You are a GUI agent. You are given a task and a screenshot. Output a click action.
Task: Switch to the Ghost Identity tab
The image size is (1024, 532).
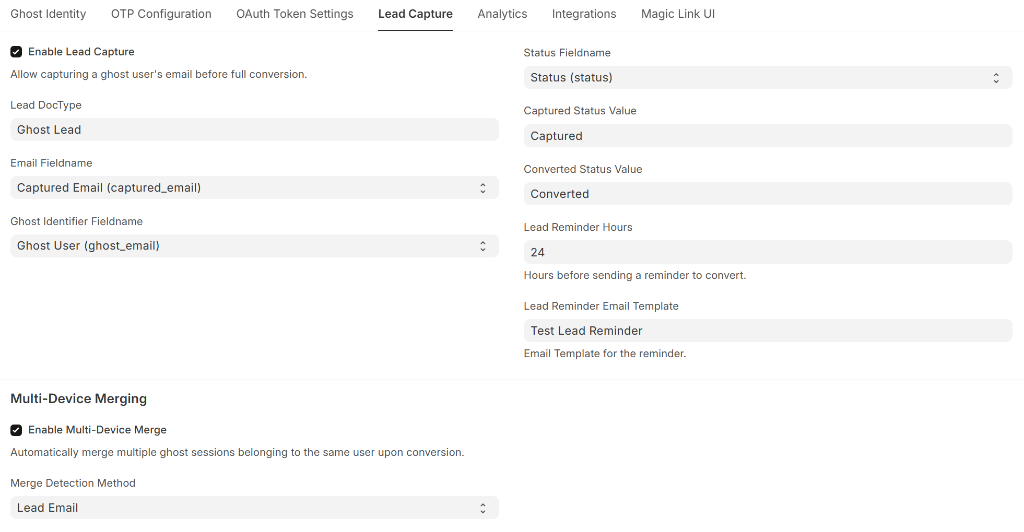pyautogui.click(x=48, y=14)
